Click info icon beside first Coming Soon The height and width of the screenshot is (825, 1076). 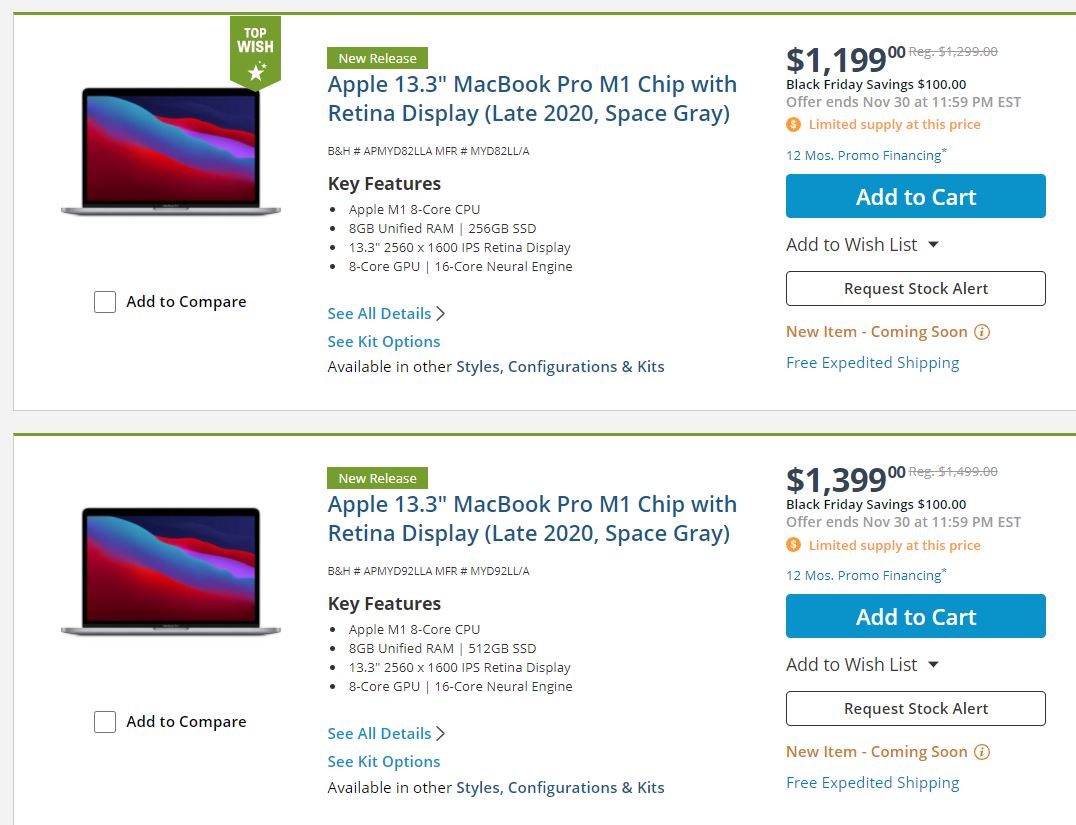[x=982, y=332]
